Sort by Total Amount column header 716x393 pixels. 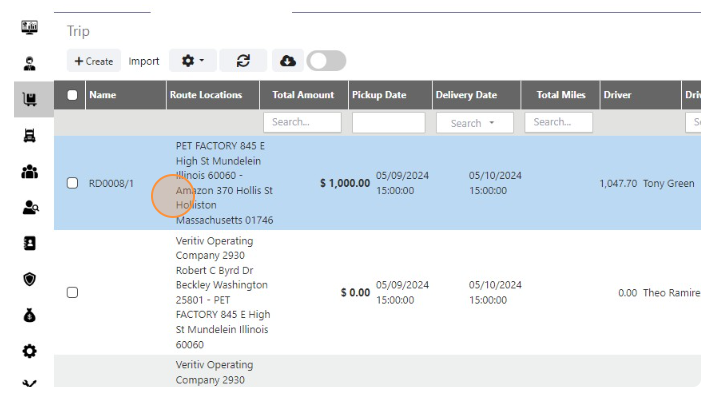(303, 95)
